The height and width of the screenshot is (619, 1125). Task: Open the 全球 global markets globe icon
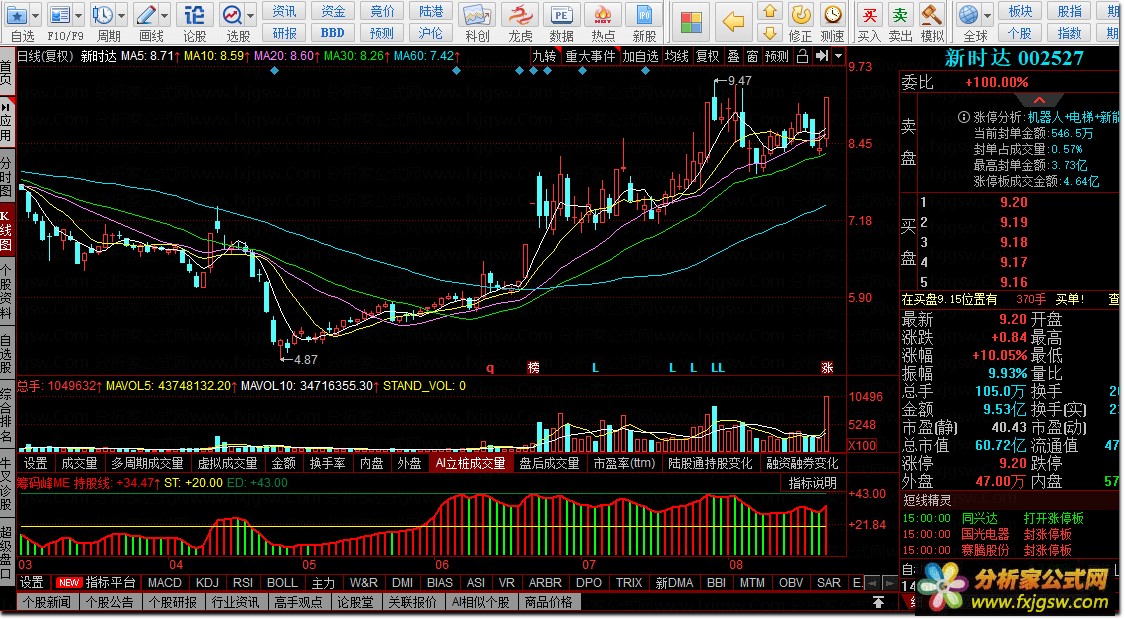969,14
